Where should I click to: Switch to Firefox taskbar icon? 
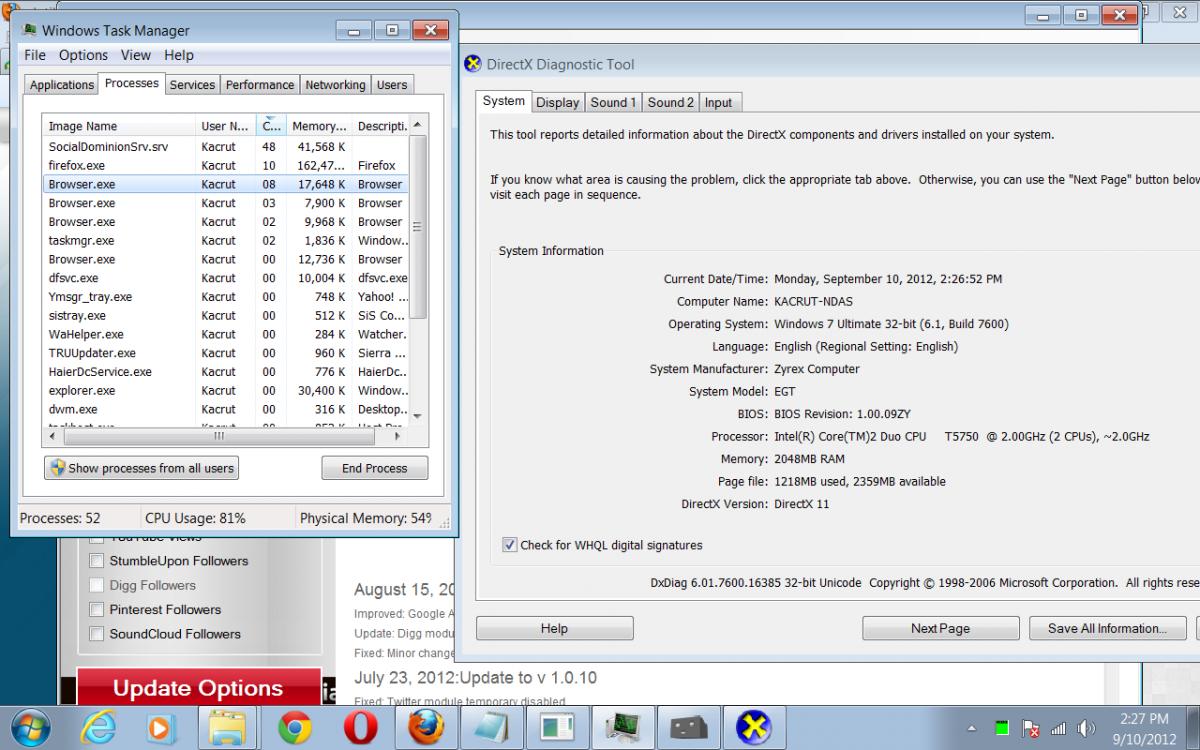point(426,728)
